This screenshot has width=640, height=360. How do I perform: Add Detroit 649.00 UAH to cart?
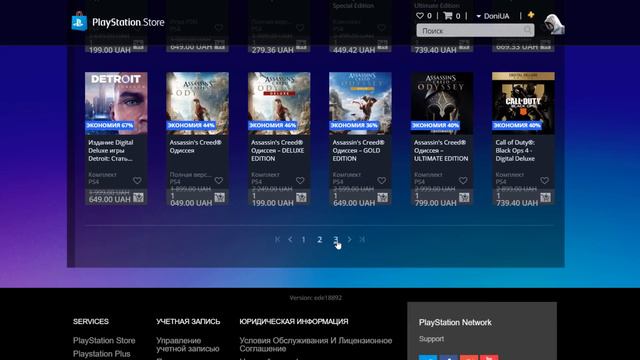point(138,198)
